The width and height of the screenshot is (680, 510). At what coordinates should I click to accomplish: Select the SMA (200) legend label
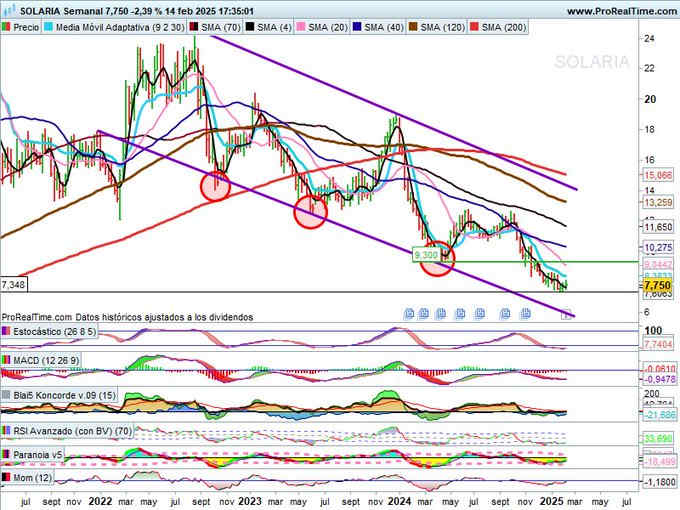click(503, 27)
